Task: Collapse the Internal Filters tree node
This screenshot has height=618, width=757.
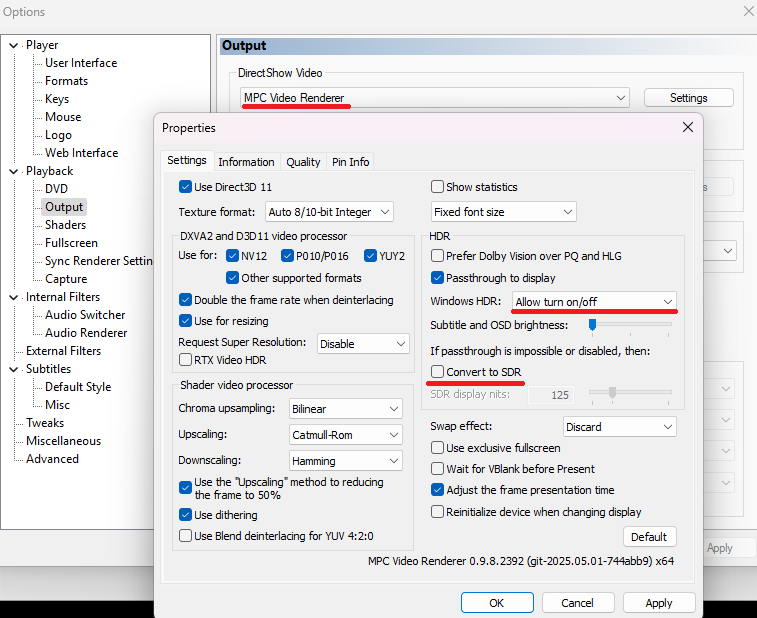Action: [14, 297]
